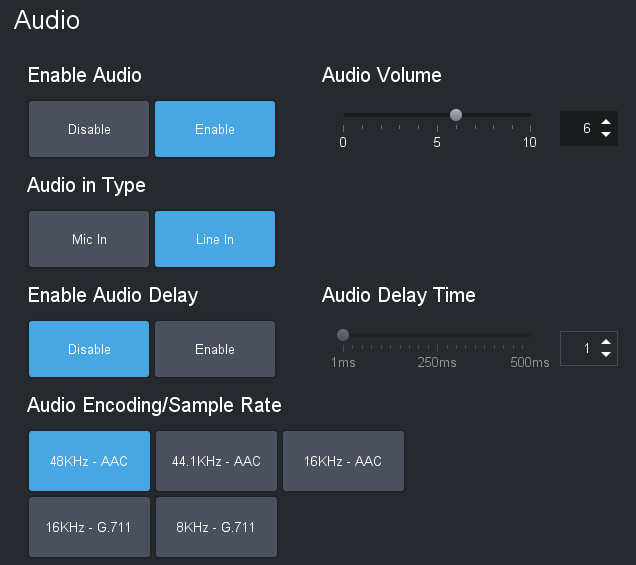Choose Line In audio input type
The image size is (636, 565).
(x=215, y=239)
